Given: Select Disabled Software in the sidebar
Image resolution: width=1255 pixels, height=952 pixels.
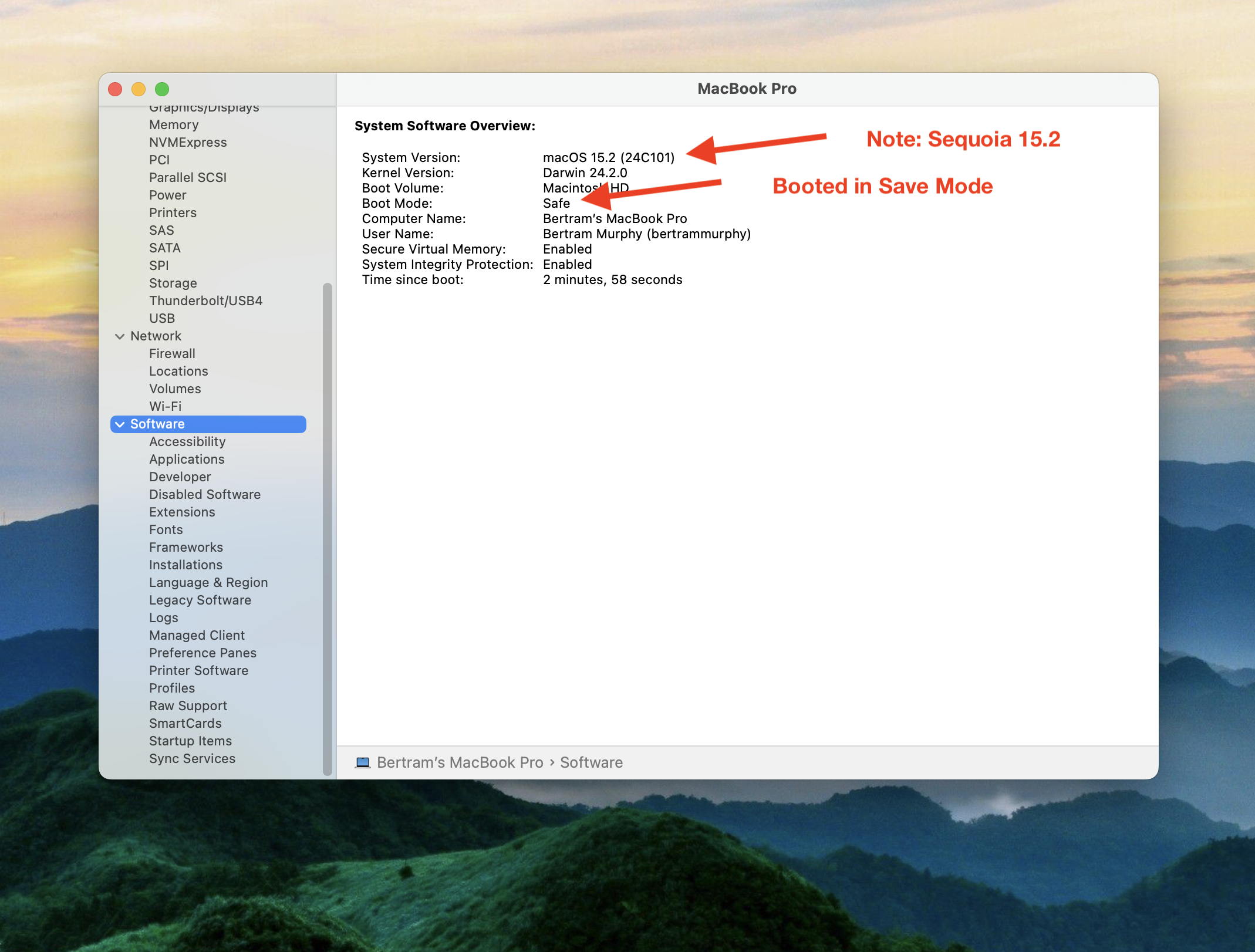Looking at the screenshot, I should (204, 495).
